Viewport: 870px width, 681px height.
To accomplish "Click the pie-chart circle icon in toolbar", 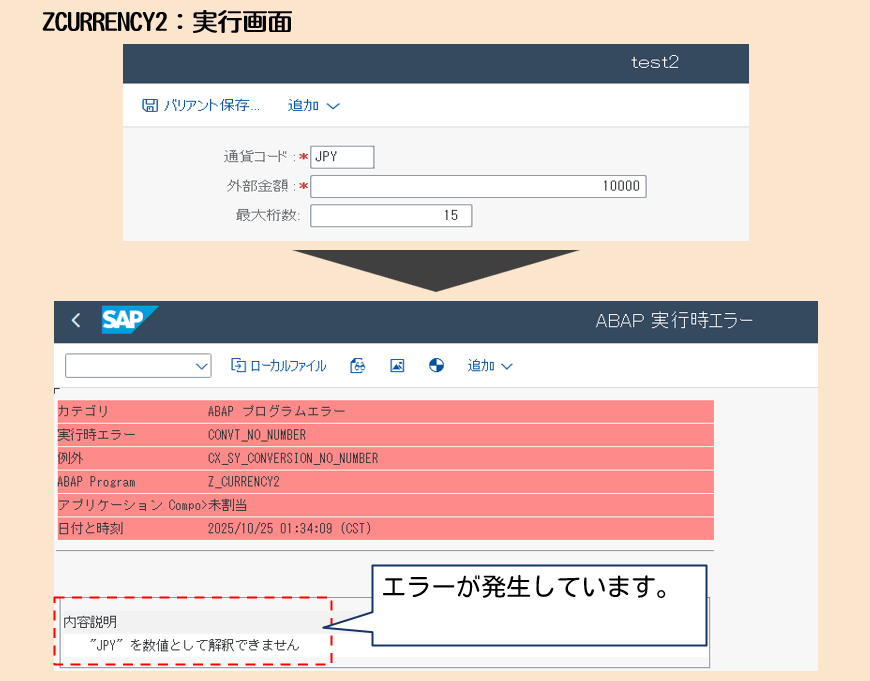I will [x=436, y=366].
